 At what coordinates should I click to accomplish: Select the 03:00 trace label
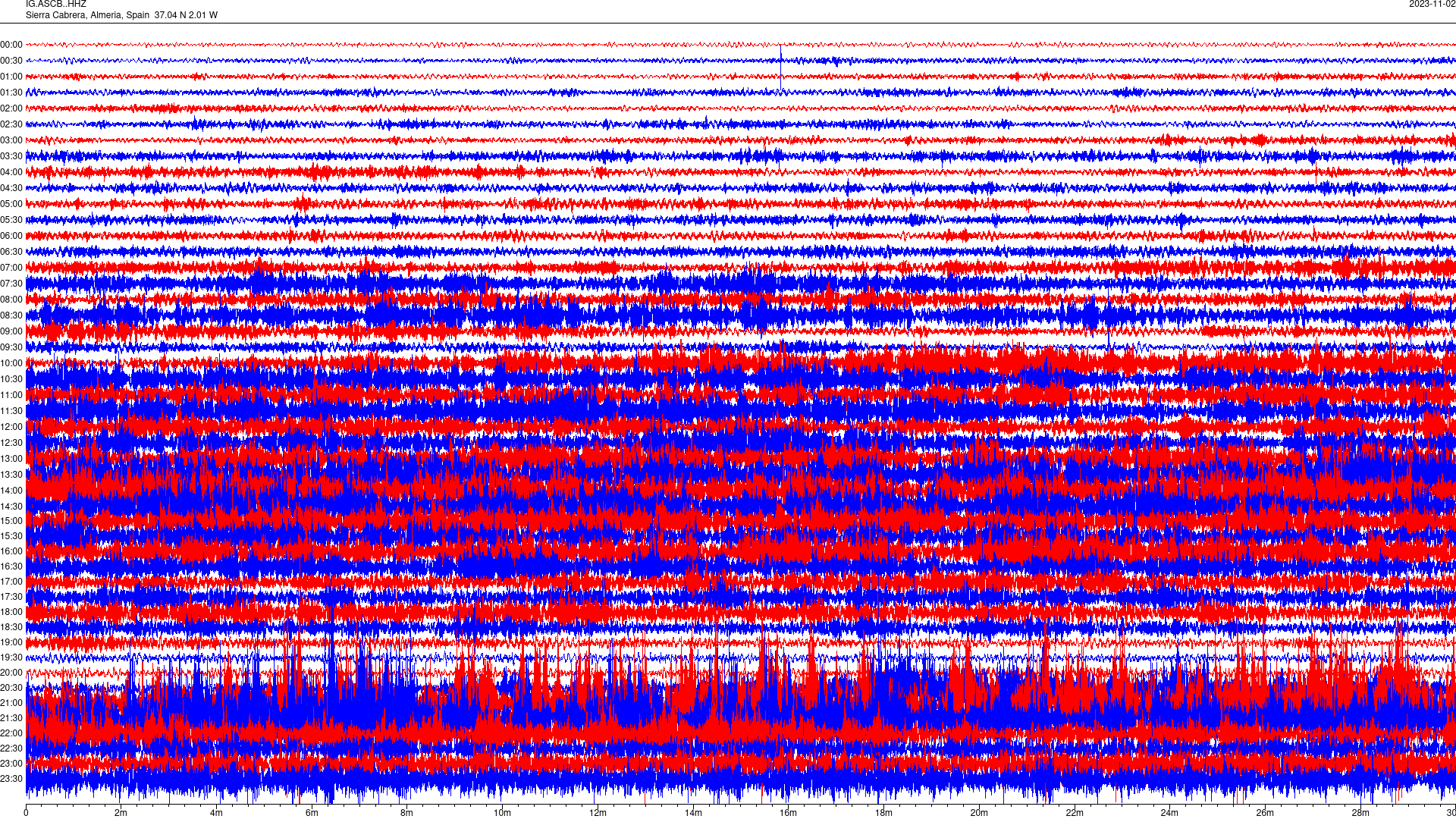click(11, 140)
